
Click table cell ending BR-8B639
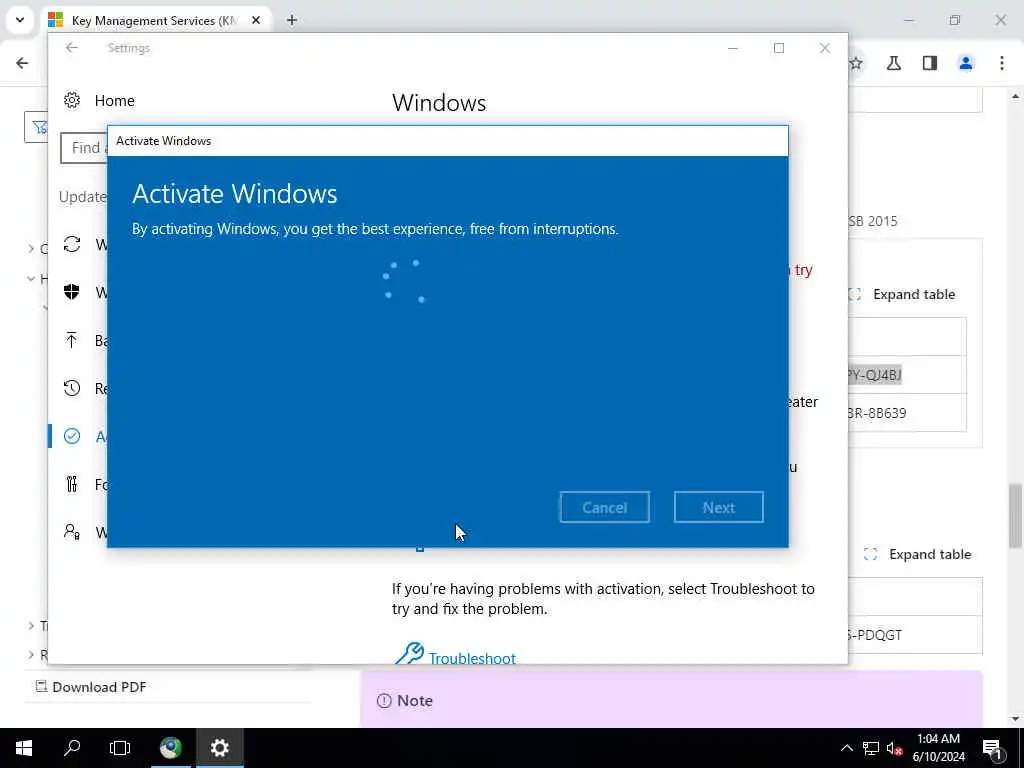[x=907, y=413]
